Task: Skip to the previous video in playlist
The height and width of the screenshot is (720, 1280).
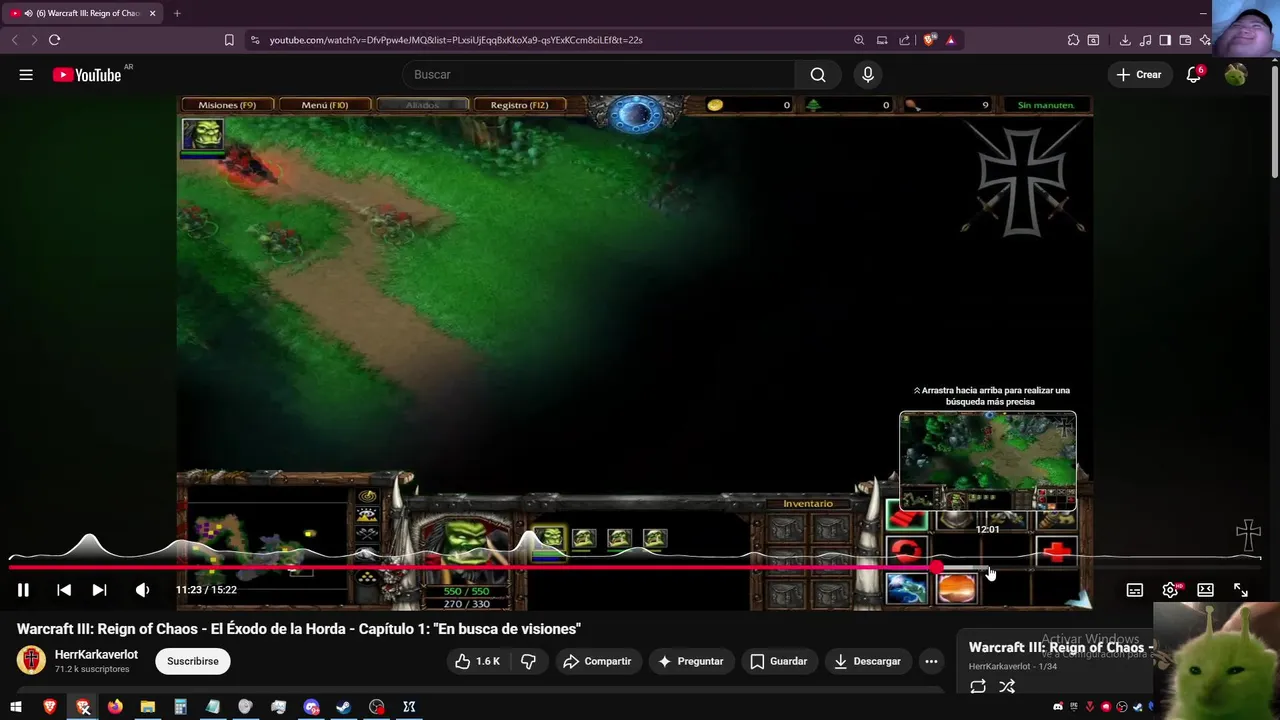Action: 64,590
